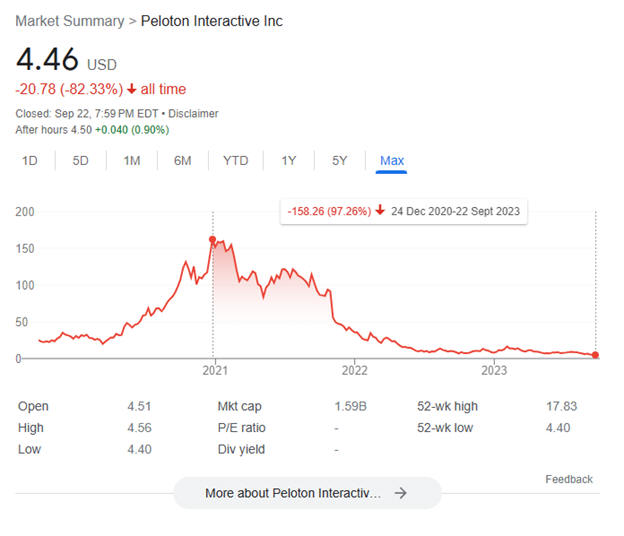Click the arrow in More about button
This screenshot has width=624, height=536.
tap(400, 493)
